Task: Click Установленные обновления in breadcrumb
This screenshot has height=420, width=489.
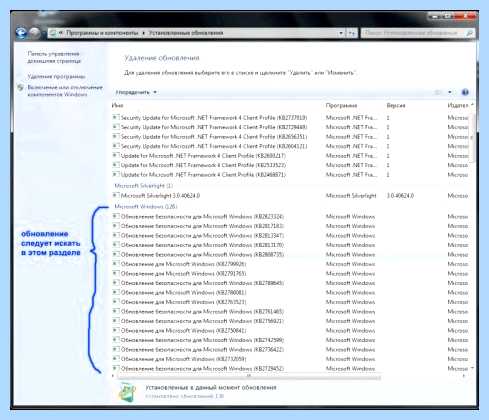Action: 186,33
